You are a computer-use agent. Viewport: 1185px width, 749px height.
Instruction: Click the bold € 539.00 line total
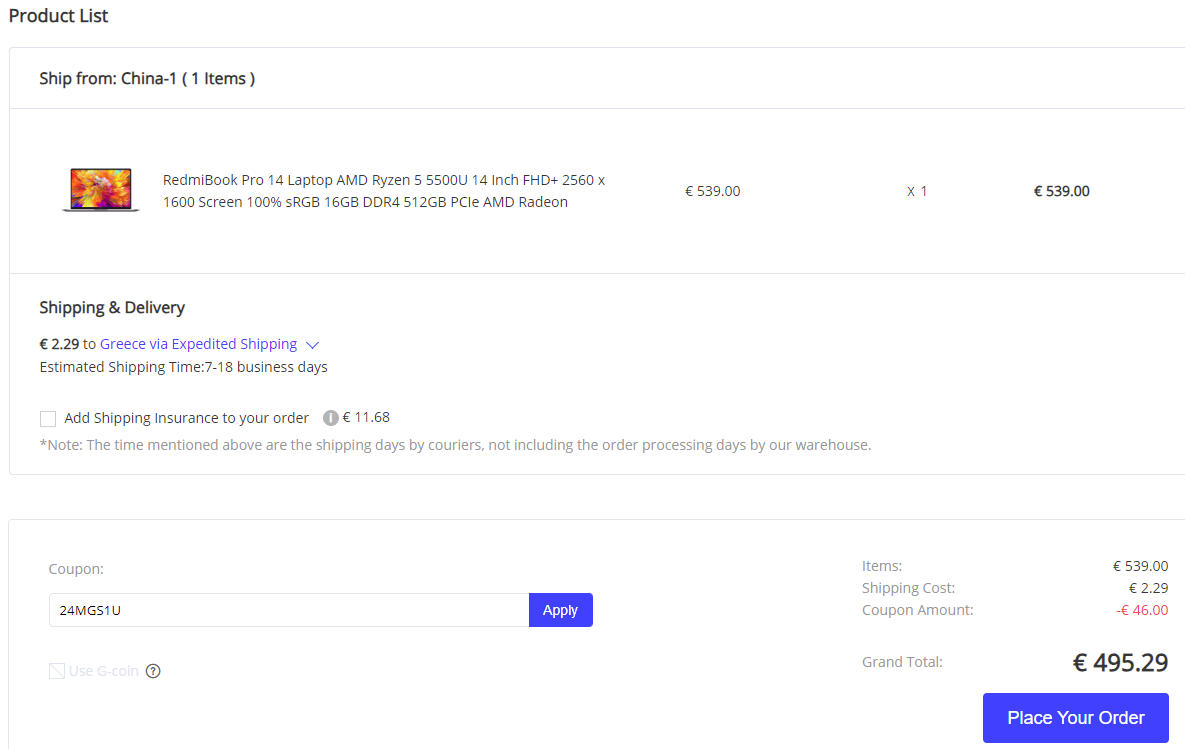1061,191
